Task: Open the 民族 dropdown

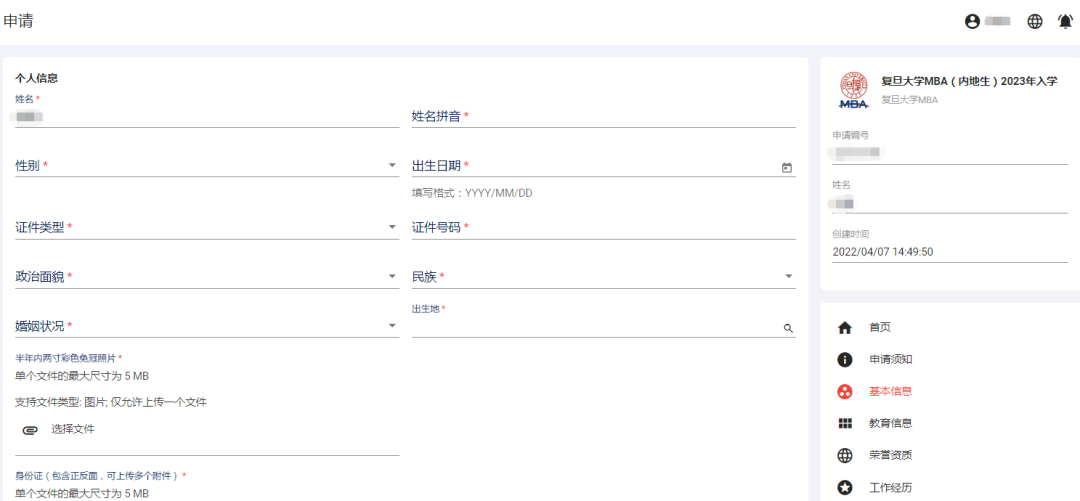Action: coord(788,277)
